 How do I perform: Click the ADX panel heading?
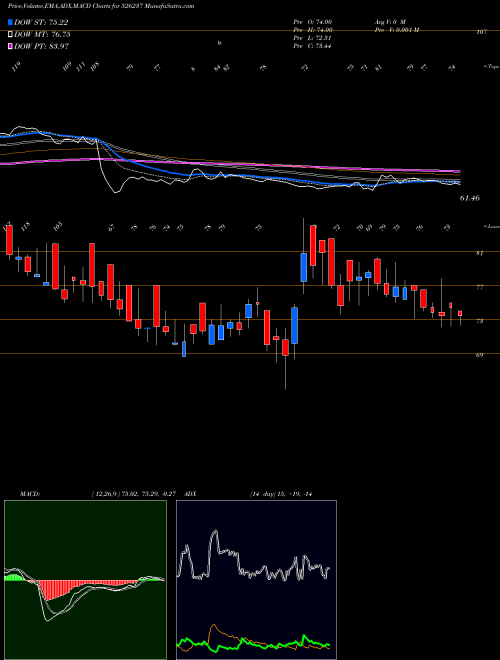point(190,494)
